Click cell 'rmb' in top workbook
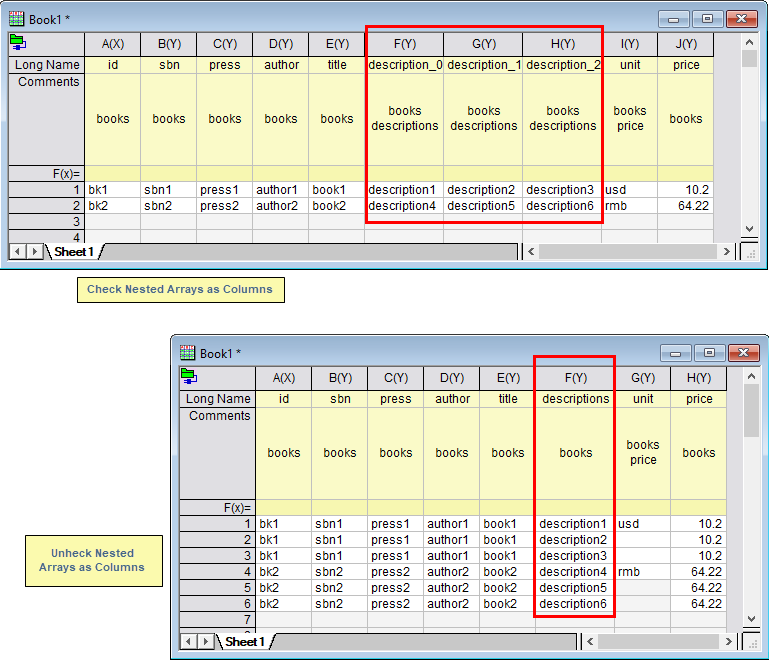769x661 pixels. [x=630, y=205]
